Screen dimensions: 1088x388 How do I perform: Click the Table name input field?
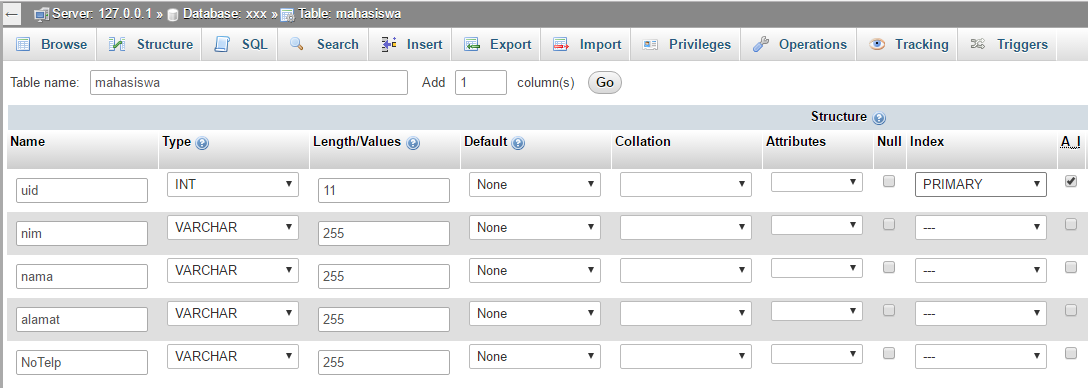249,83
